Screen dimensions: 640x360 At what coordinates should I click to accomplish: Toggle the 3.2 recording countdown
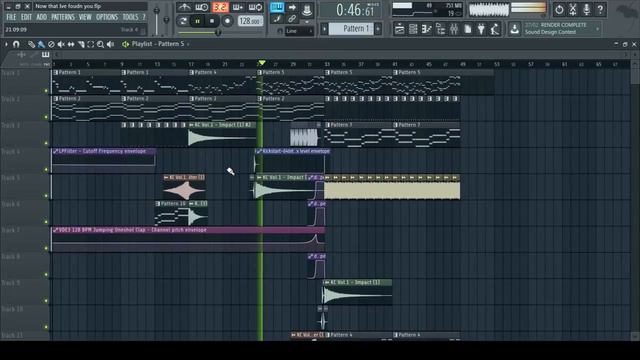coord(220,7)
